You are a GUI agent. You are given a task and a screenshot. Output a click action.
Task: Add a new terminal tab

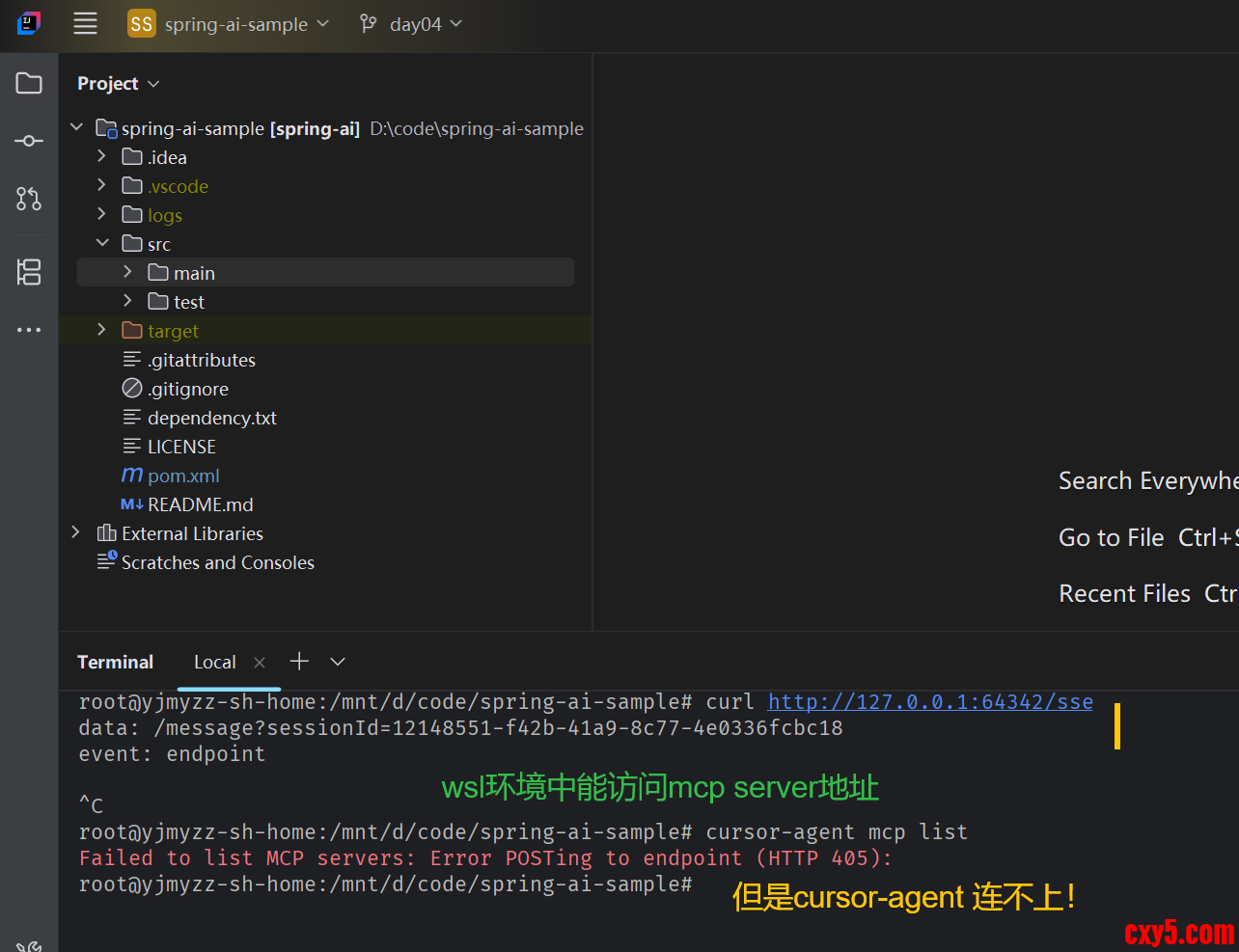299,662
